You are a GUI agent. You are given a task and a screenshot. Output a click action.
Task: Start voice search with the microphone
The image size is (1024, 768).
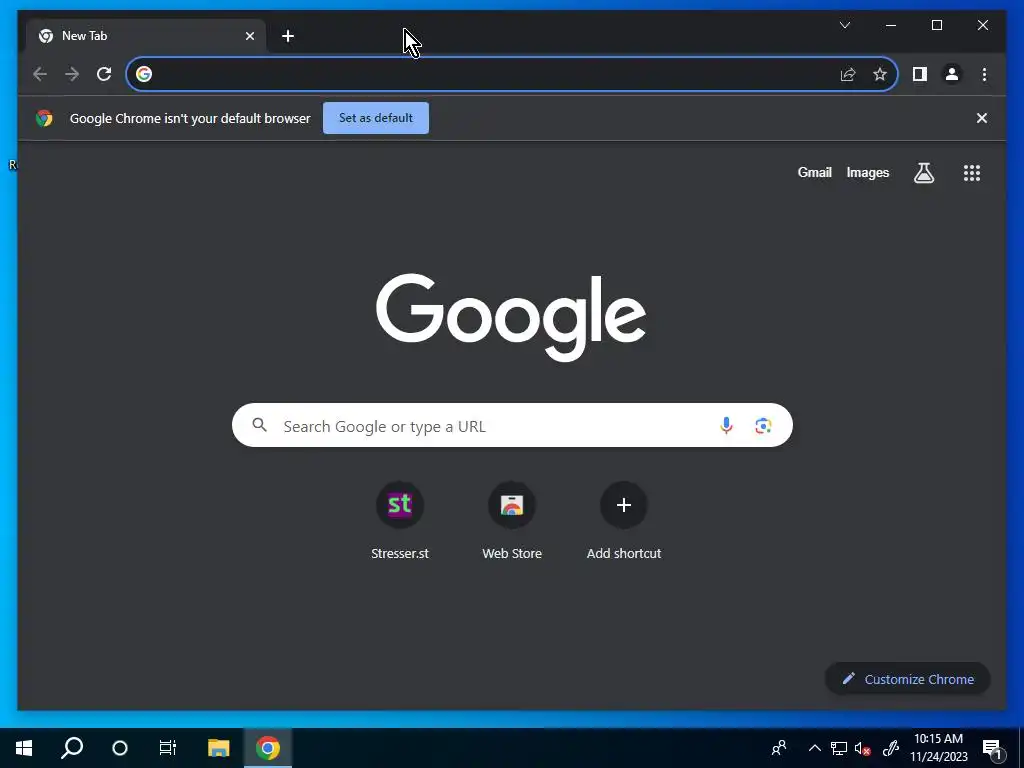pos(726,426)
